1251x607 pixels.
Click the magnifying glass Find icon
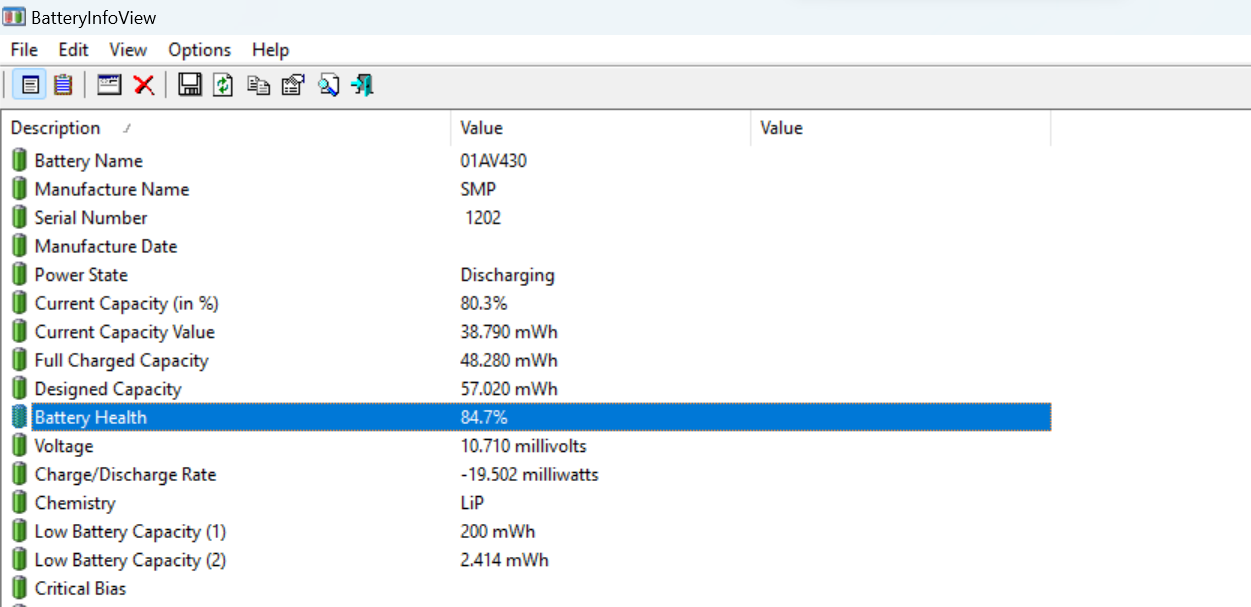tap(328, 85)
